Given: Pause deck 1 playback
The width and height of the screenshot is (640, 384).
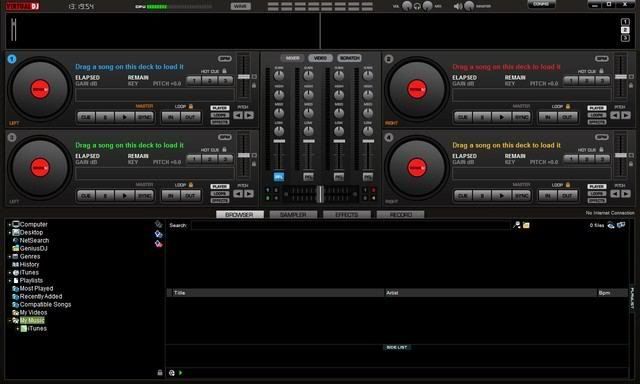Looking at the screenshot, I should [105, 117].
